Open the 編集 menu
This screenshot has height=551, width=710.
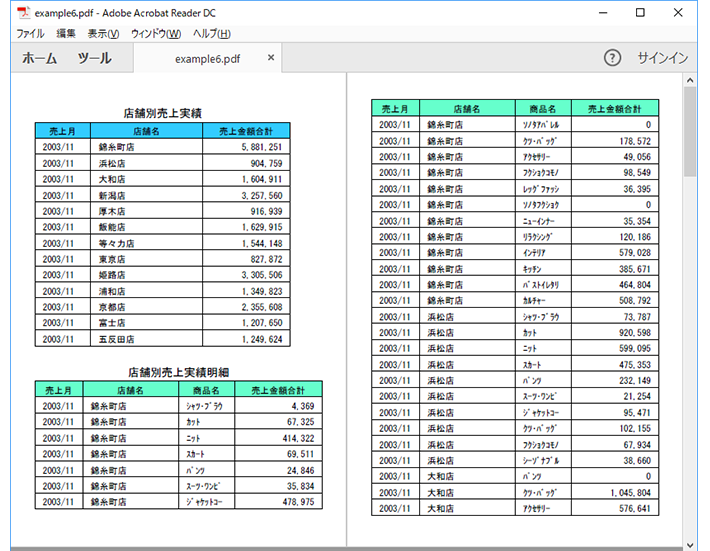point(66,34)
